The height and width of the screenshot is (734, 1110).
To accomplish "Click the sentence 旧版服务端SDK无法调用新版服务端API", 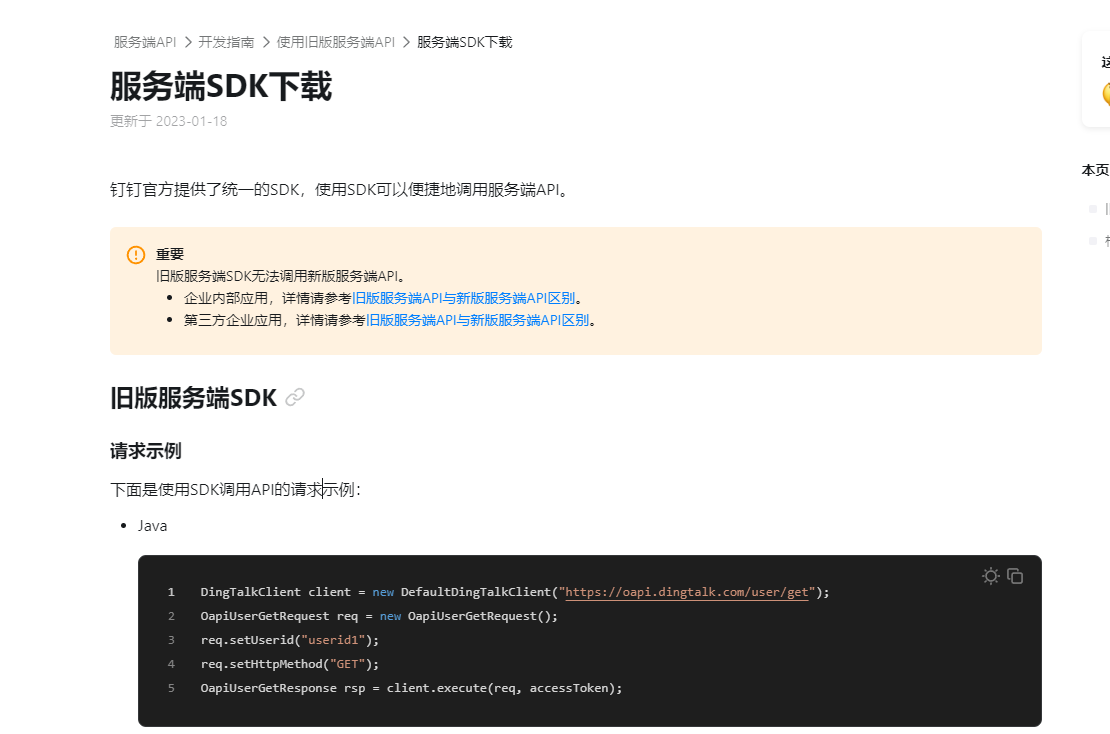I will (x=280, y=276).
